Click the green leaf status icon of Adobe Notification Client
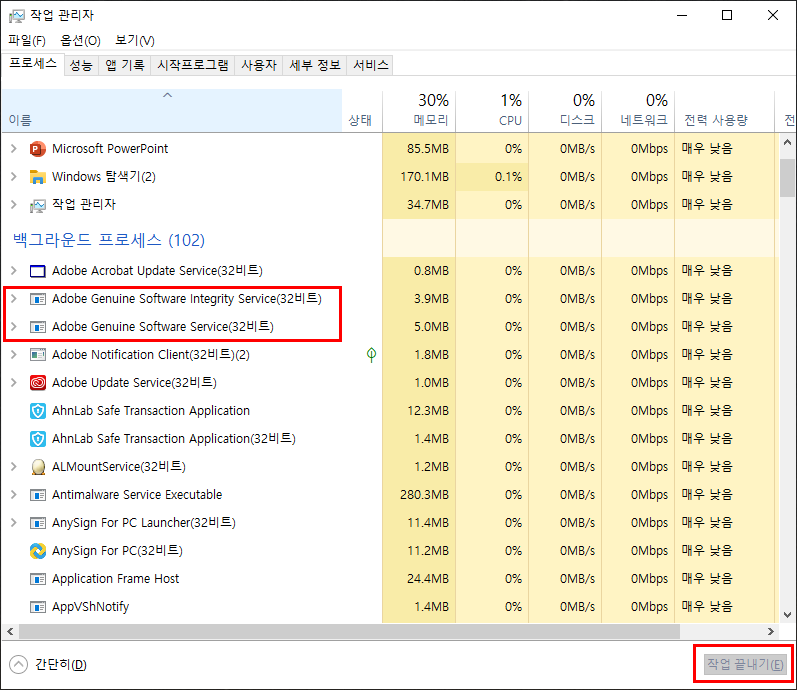This screenshot has width=797, height=690. 372,355
